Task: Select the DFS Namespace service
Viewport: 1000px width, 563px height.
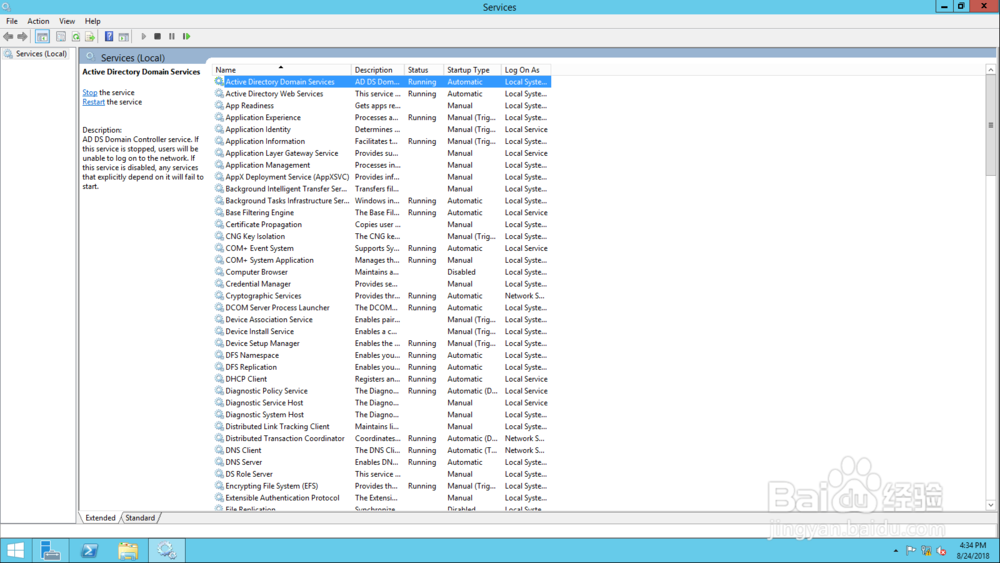Action: click(x=382, y=355)
